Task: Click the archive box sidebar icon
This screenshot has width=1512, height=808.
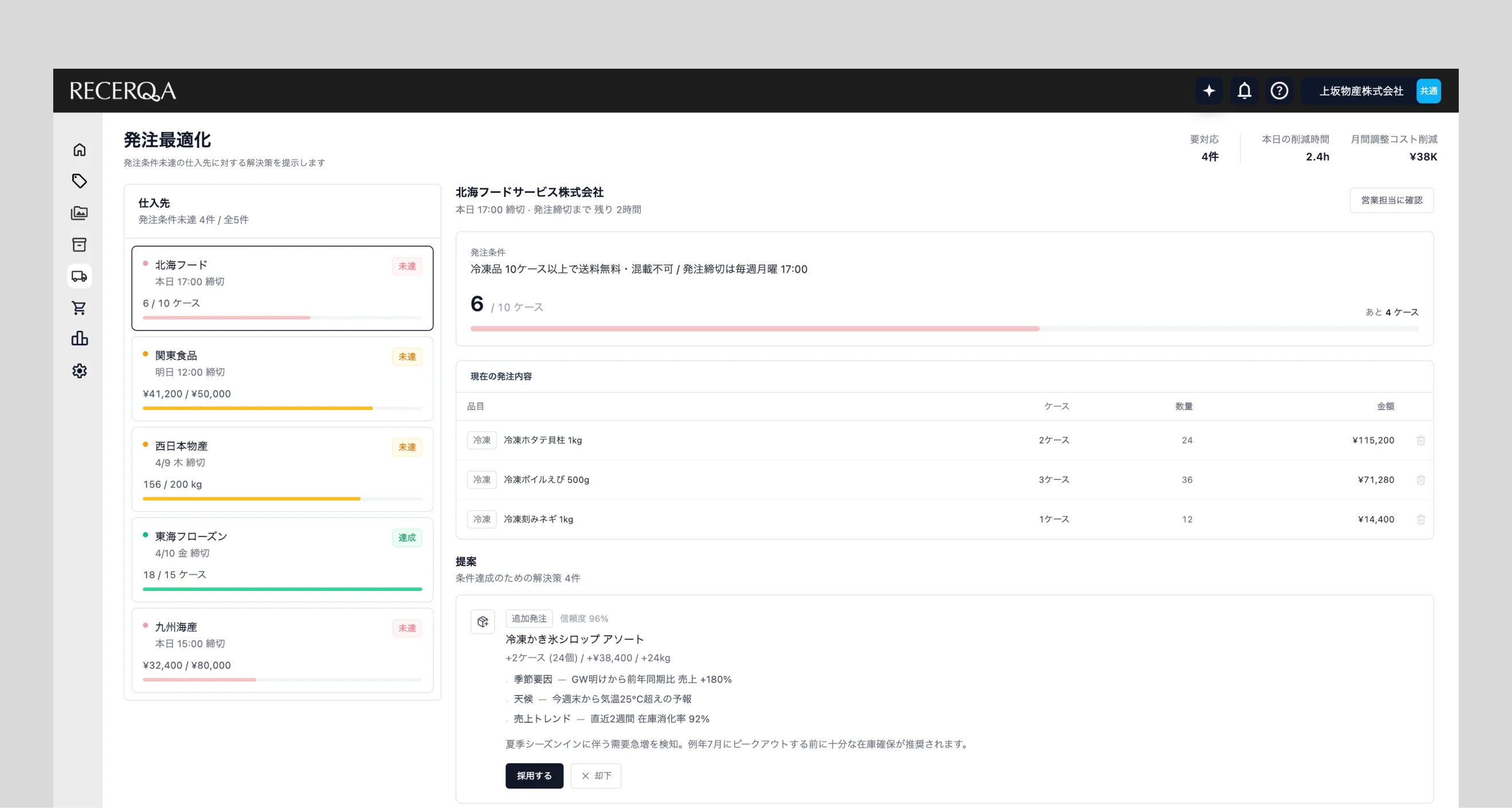Action: point(79,245)
